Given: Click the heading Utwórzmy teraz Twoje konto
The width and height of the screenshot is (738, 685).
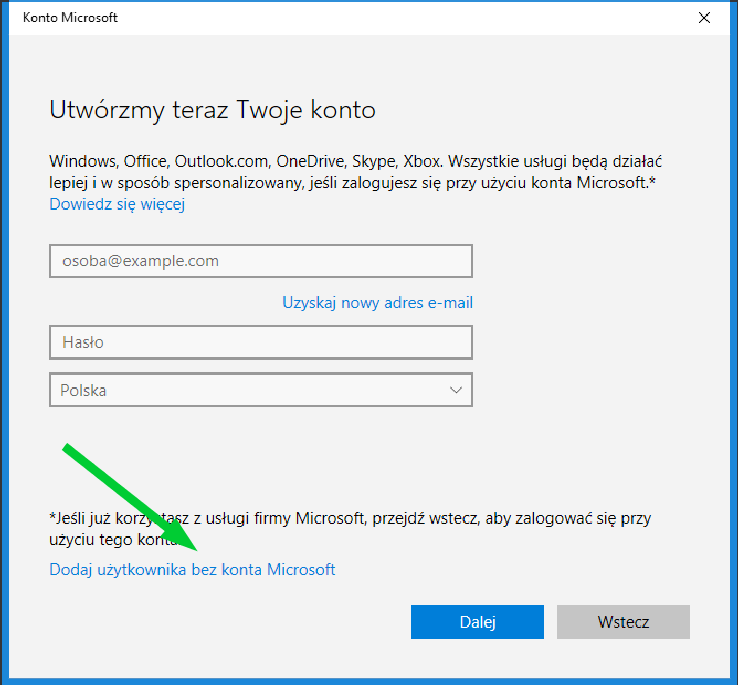Looking at the screenshot, I should coord(212,110).
